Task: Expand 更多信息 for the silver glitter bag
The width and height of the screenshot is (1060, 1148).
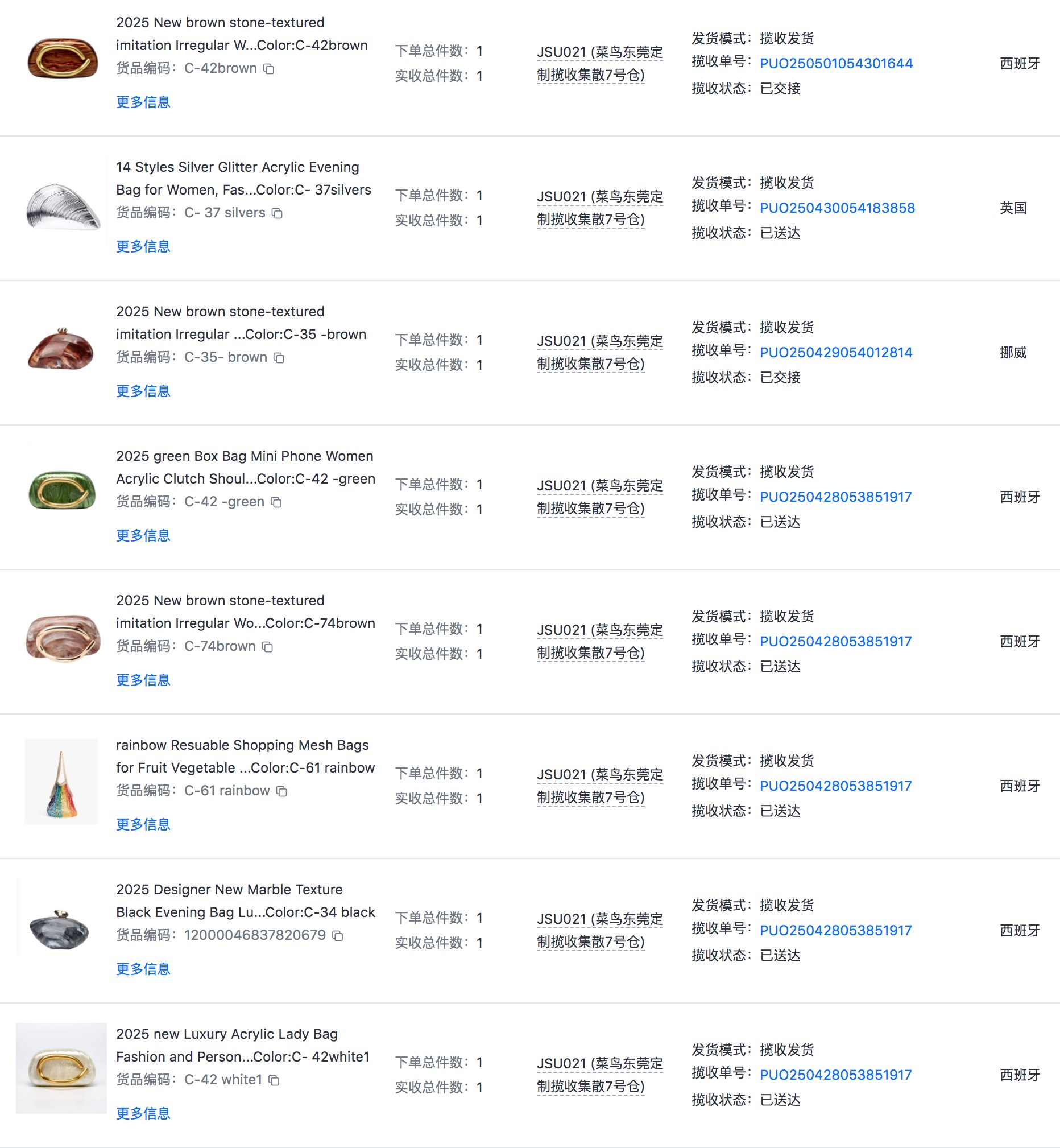Action: [143, 247]
